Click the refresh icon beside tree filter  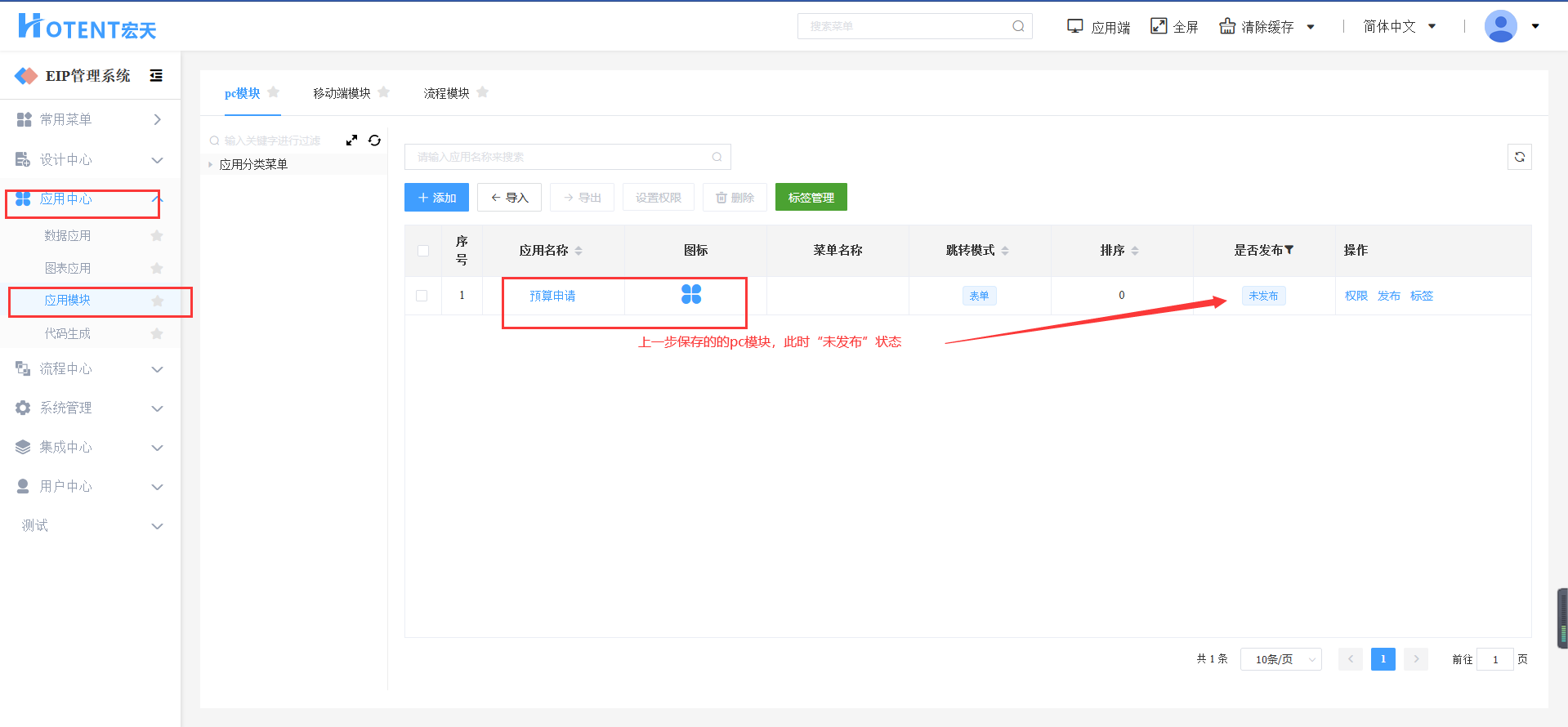[374, 140]
